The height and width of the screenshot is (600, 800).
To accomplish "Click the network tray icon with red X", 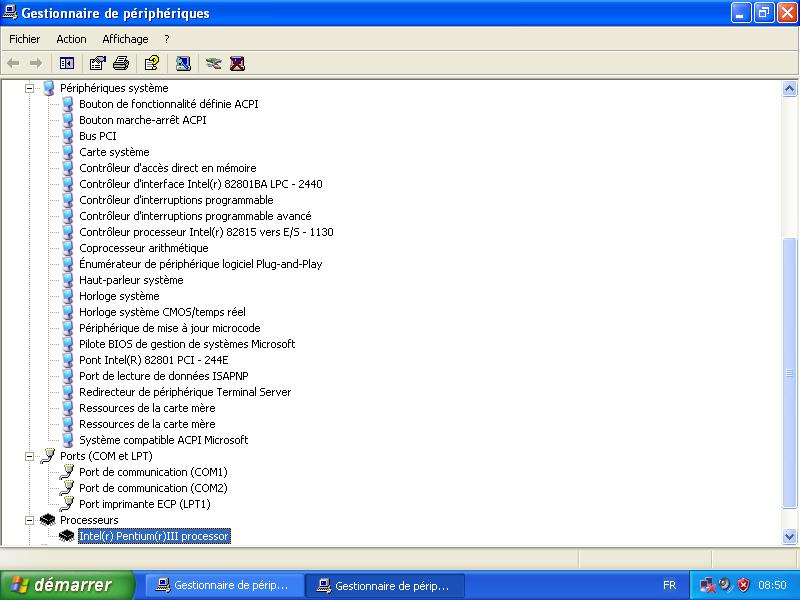I will point(708,585).
